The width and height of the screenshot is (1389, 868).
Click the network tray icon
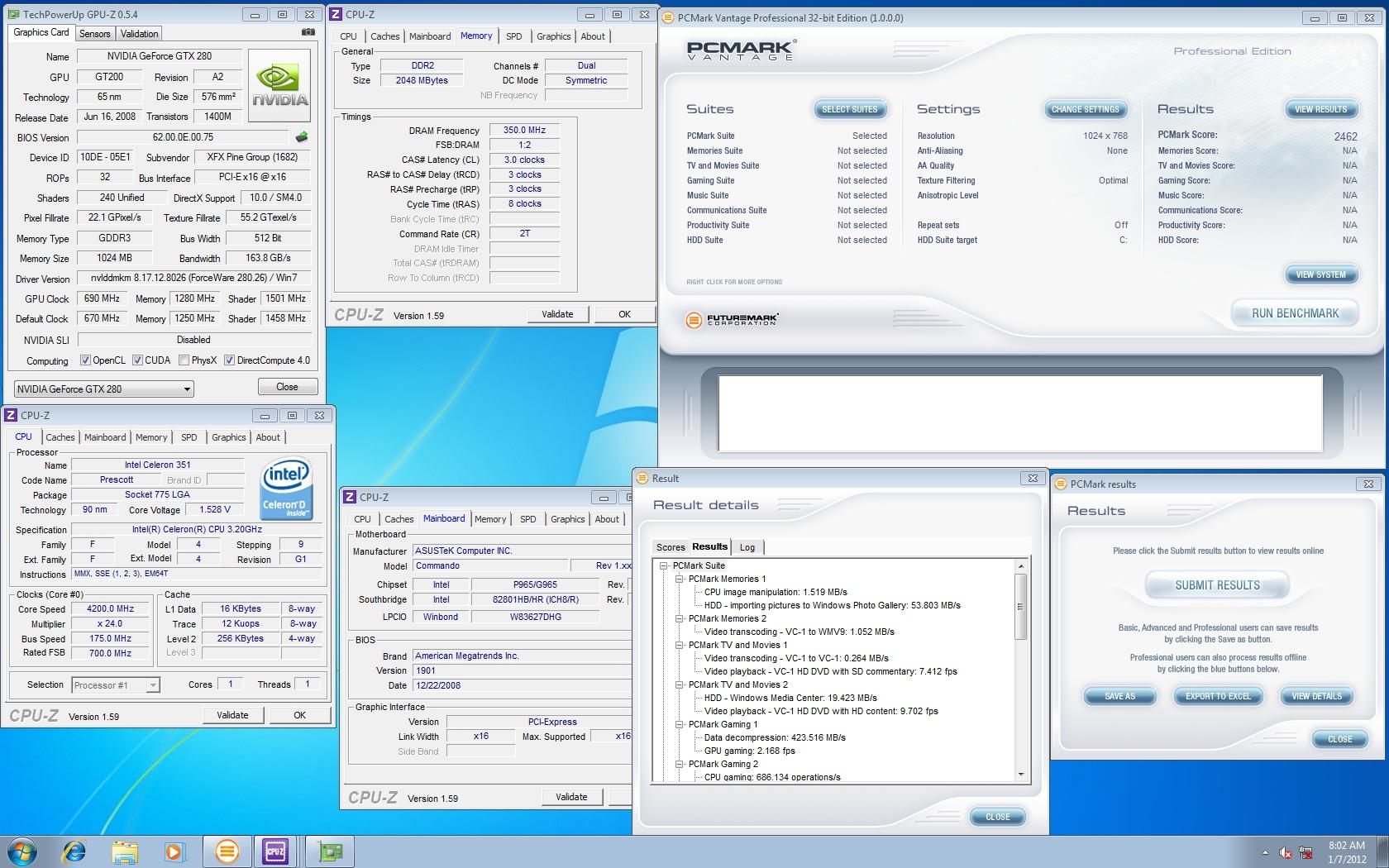pos(1306,852)
